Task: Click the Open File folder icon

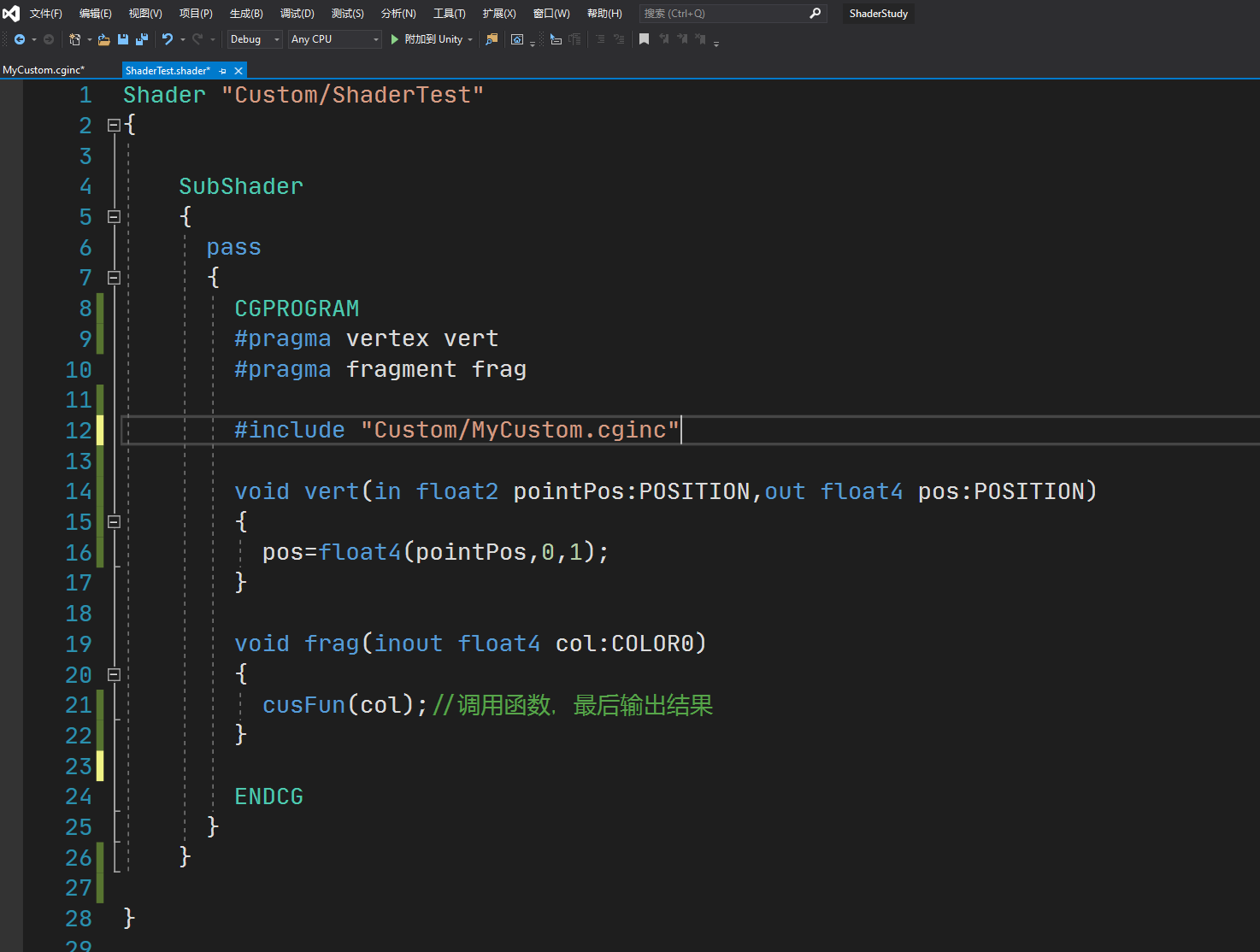Action: 103,39
